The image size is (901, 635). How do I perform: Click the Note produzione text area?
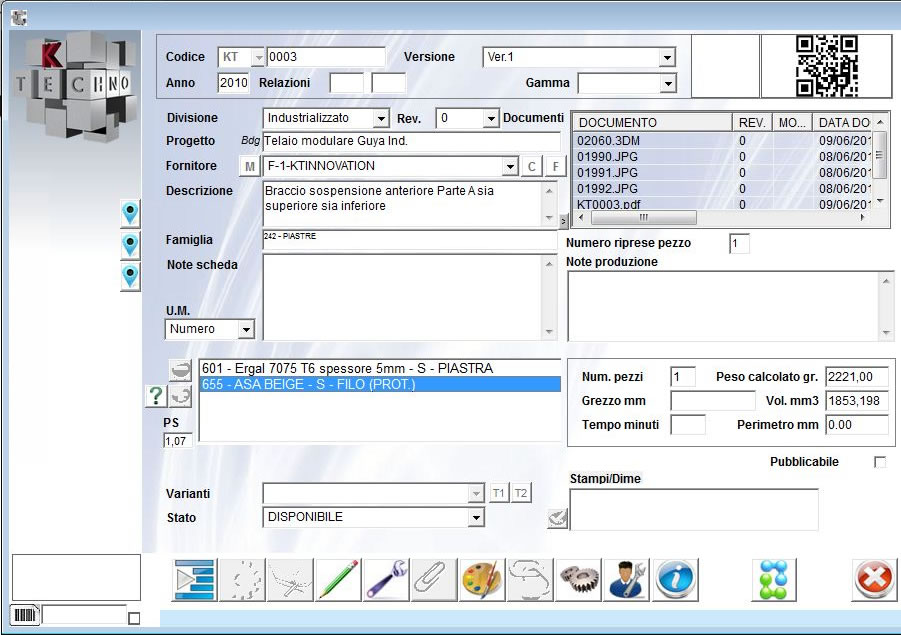[723, 306]
